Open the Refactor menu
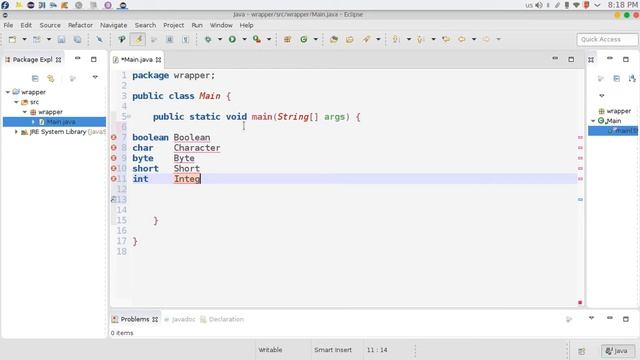The width and height of the screenshot is (640, 360). (80, 25)
